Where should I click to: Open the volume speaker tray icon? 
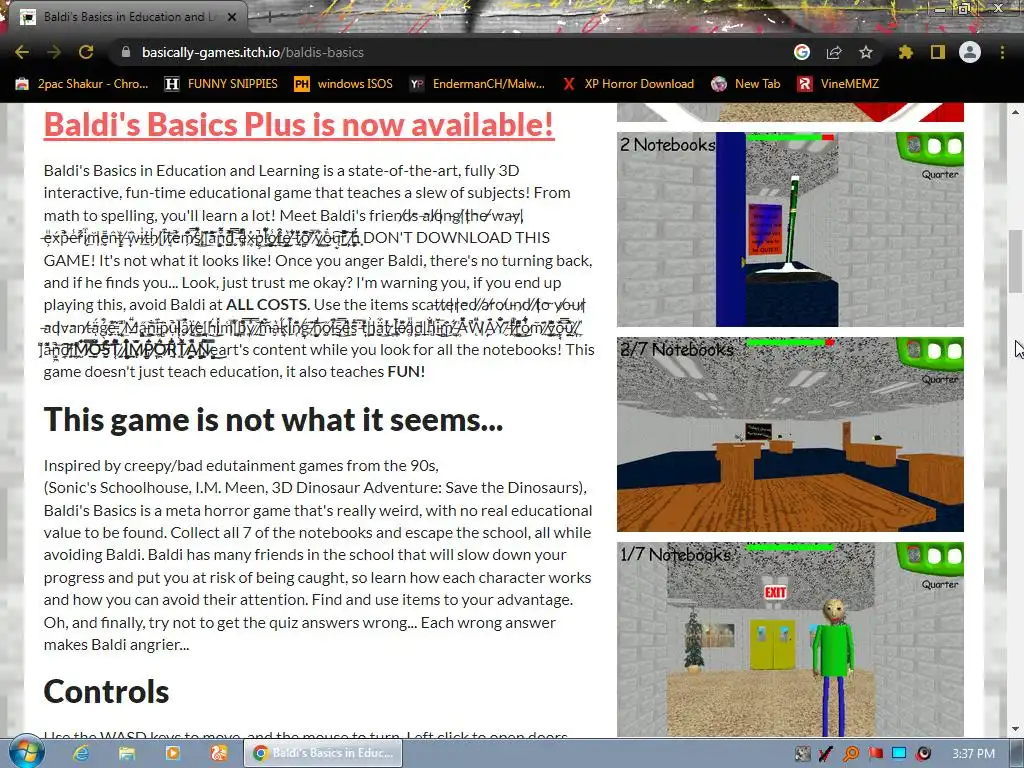click(x=923, y=754)
